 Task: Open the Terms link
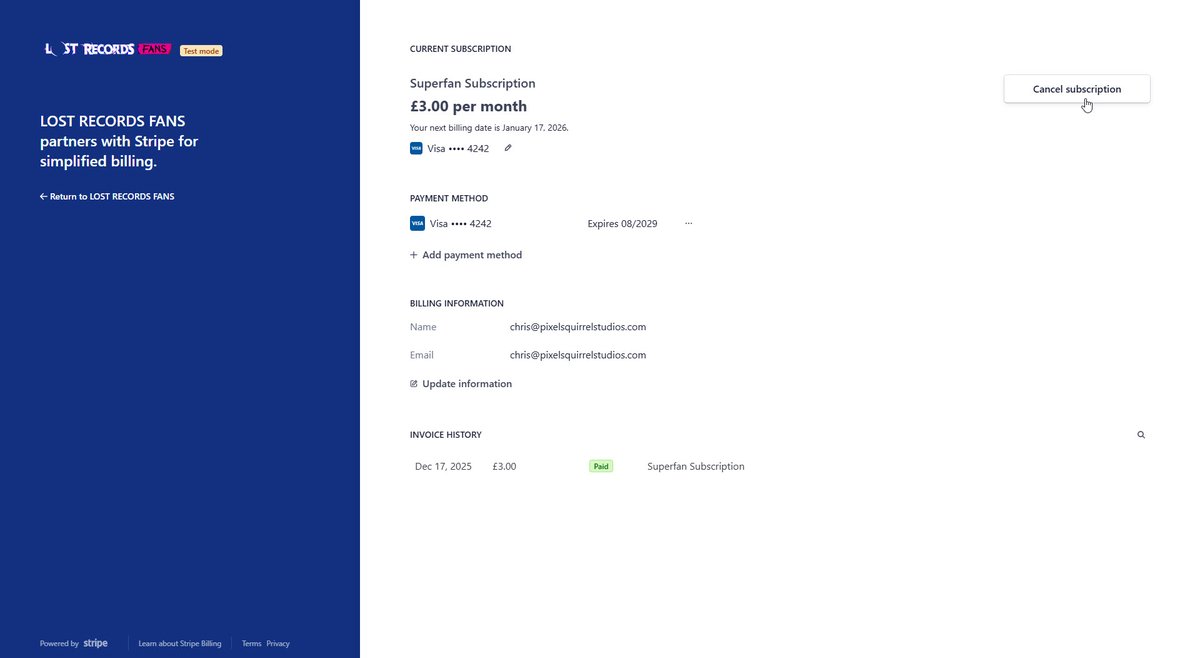(251, 644)
